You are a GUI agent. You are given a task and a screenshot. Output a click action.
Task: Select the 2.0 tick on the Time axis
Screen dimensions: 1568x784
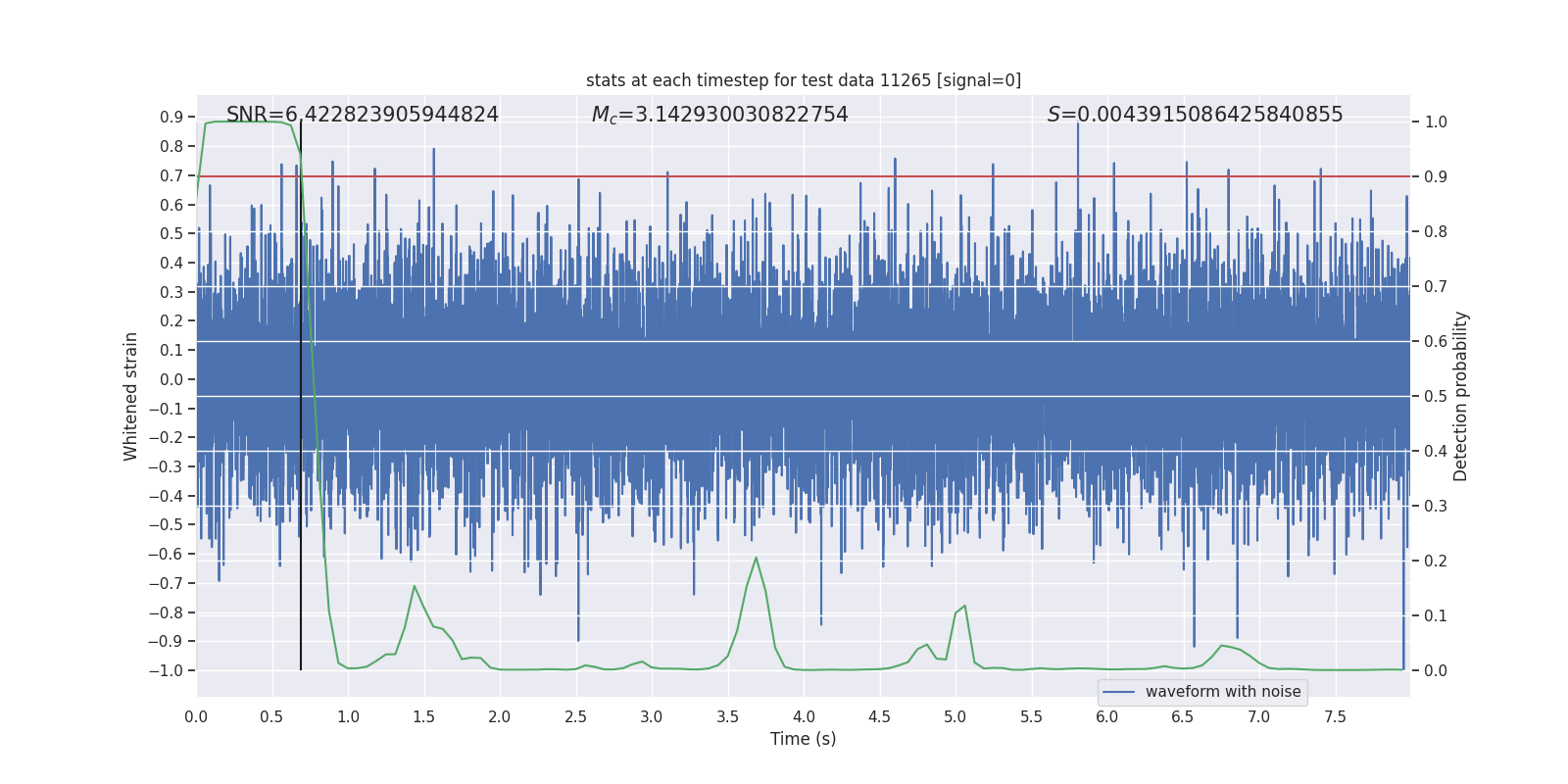click(x=500, y=717)
